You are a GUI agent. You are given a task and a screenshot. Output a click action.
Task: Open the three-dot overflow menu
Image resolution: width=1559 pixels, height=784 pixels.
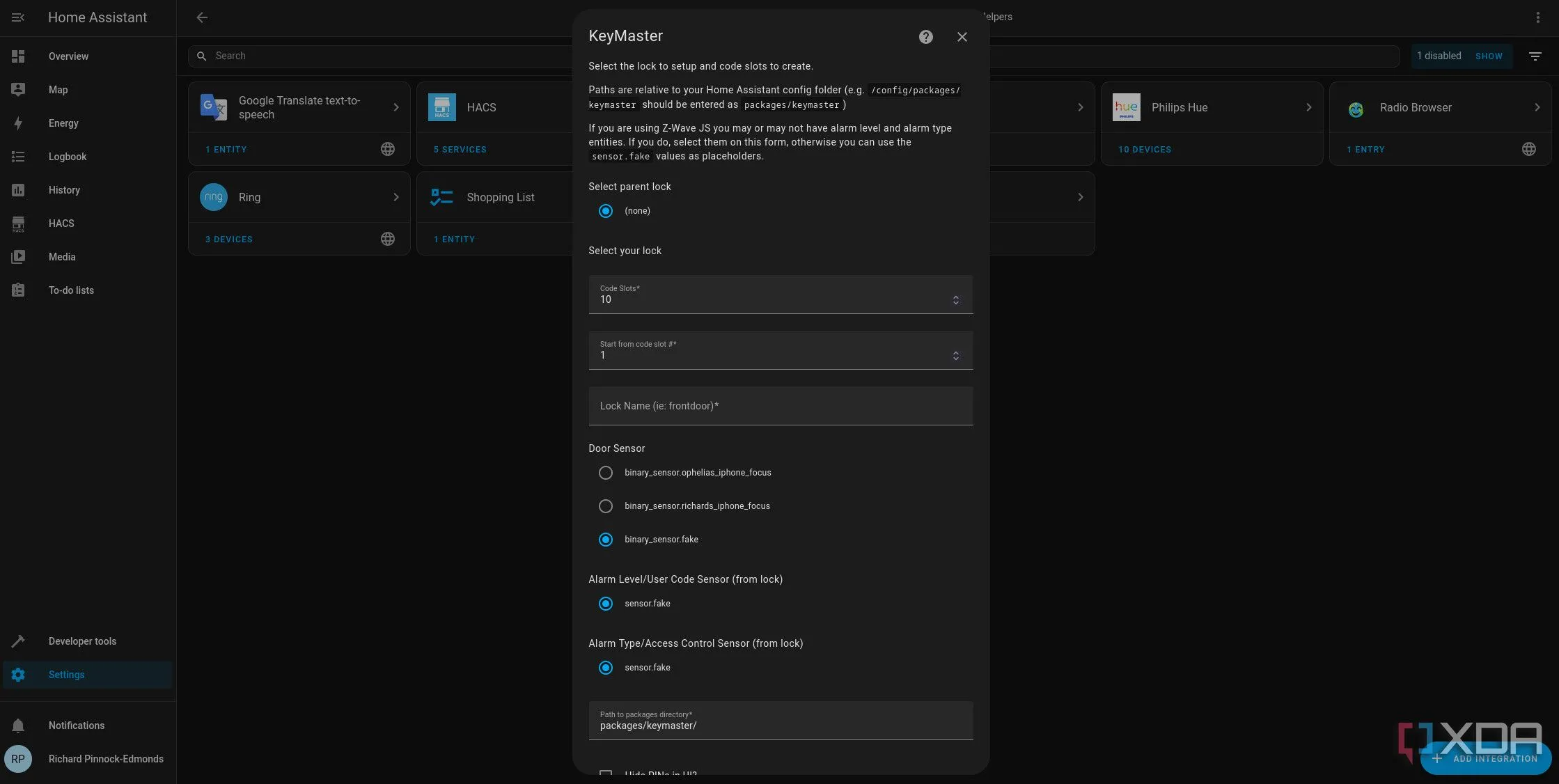pyautogui.click(x=1537, y=17)
